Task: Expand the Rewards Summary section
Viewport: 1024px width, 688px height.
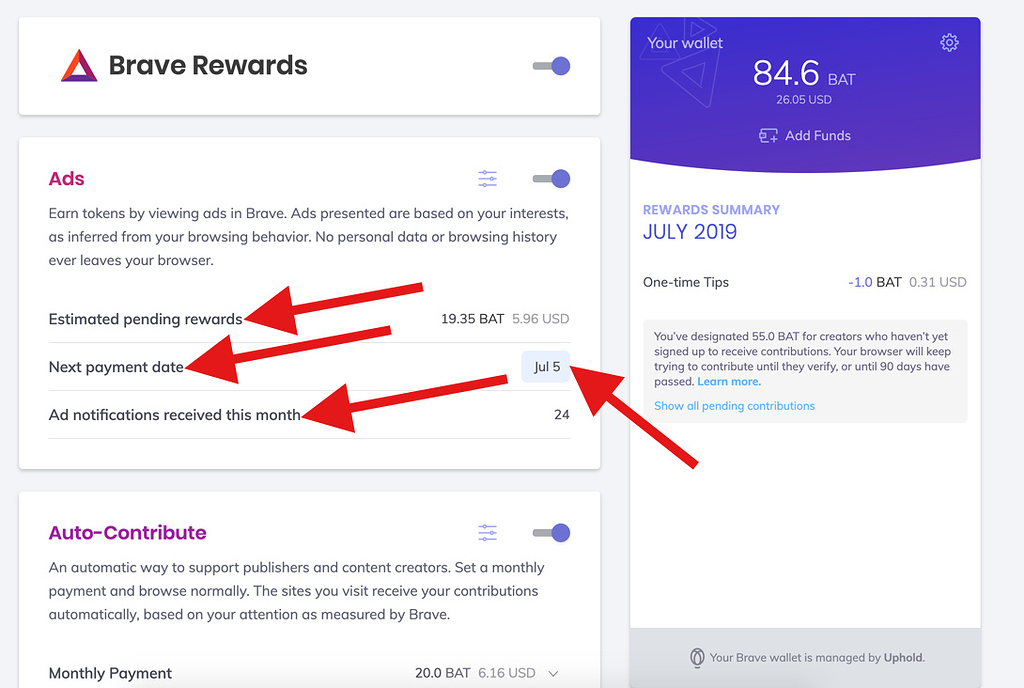Action: click(711, 210)
